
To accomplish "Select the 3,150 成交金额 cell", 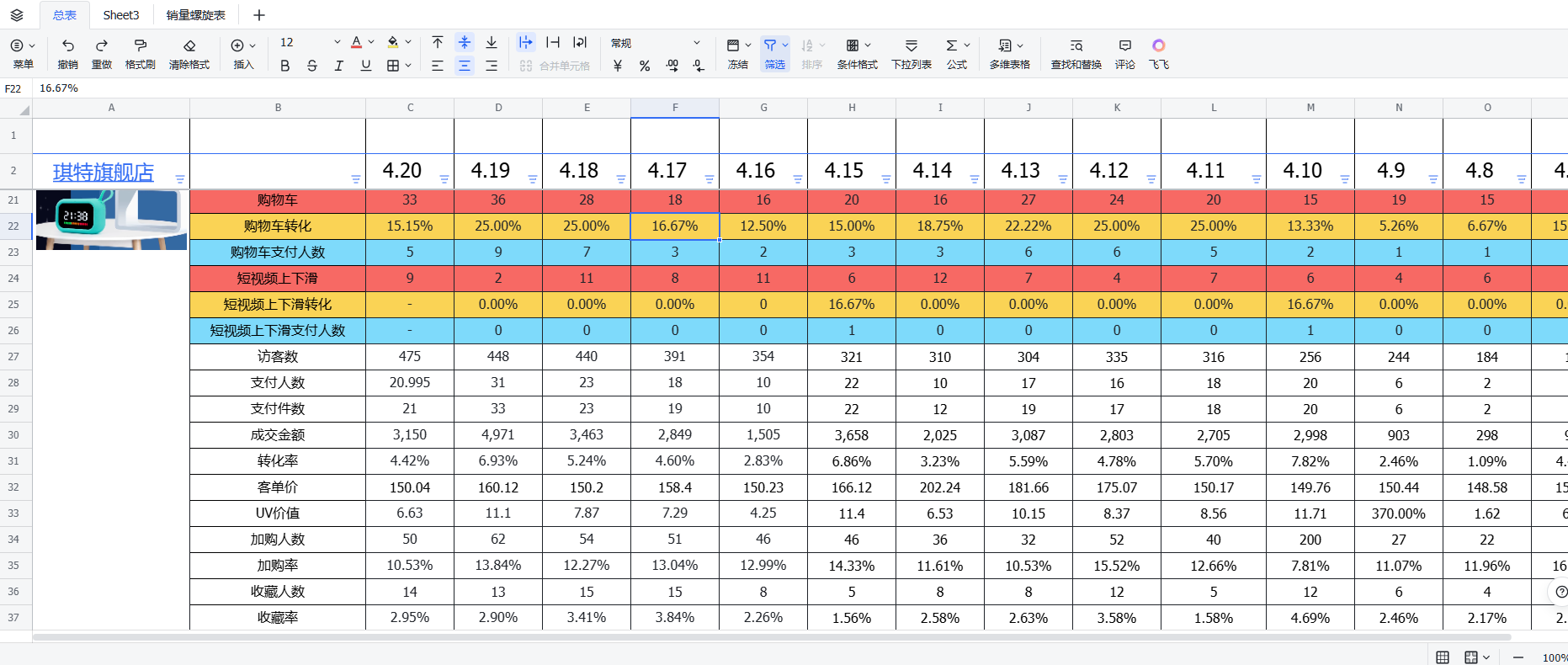I will [410, 435].
